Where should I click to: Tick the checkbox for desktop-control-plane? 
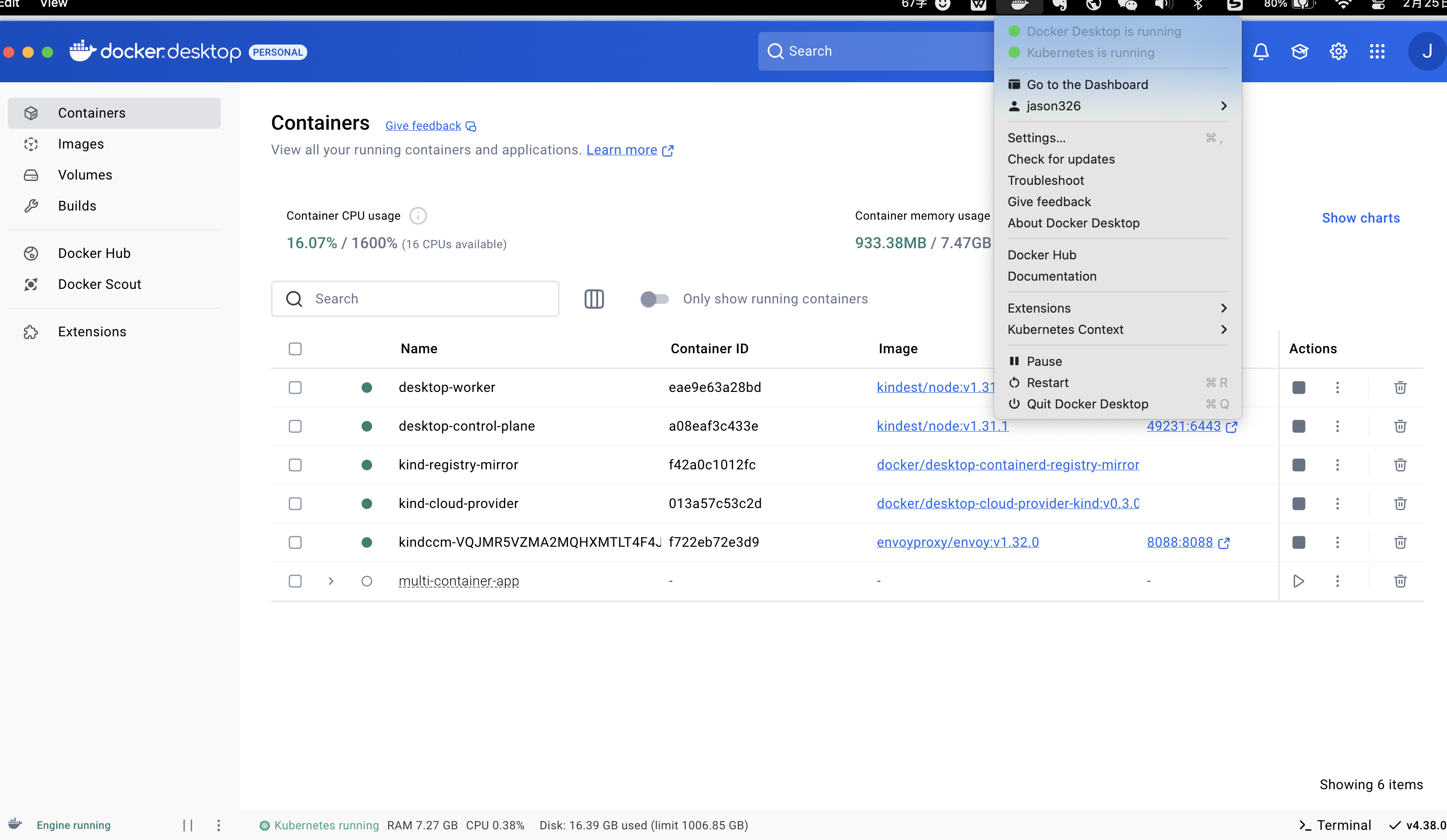tap(295, 426)
